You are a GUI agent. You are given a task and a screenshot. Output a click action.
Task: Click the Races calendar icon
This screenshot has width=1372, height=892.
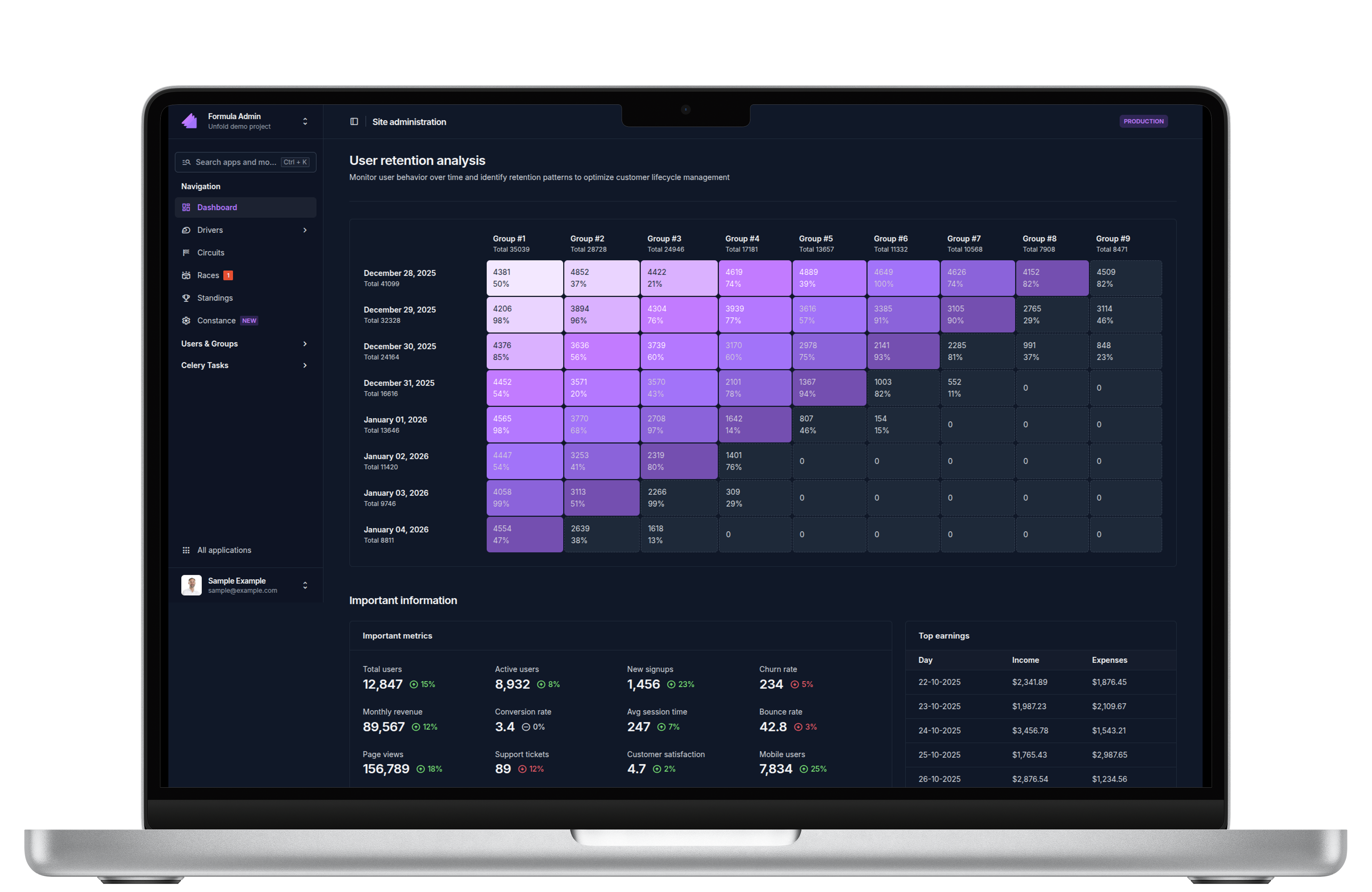186,276
